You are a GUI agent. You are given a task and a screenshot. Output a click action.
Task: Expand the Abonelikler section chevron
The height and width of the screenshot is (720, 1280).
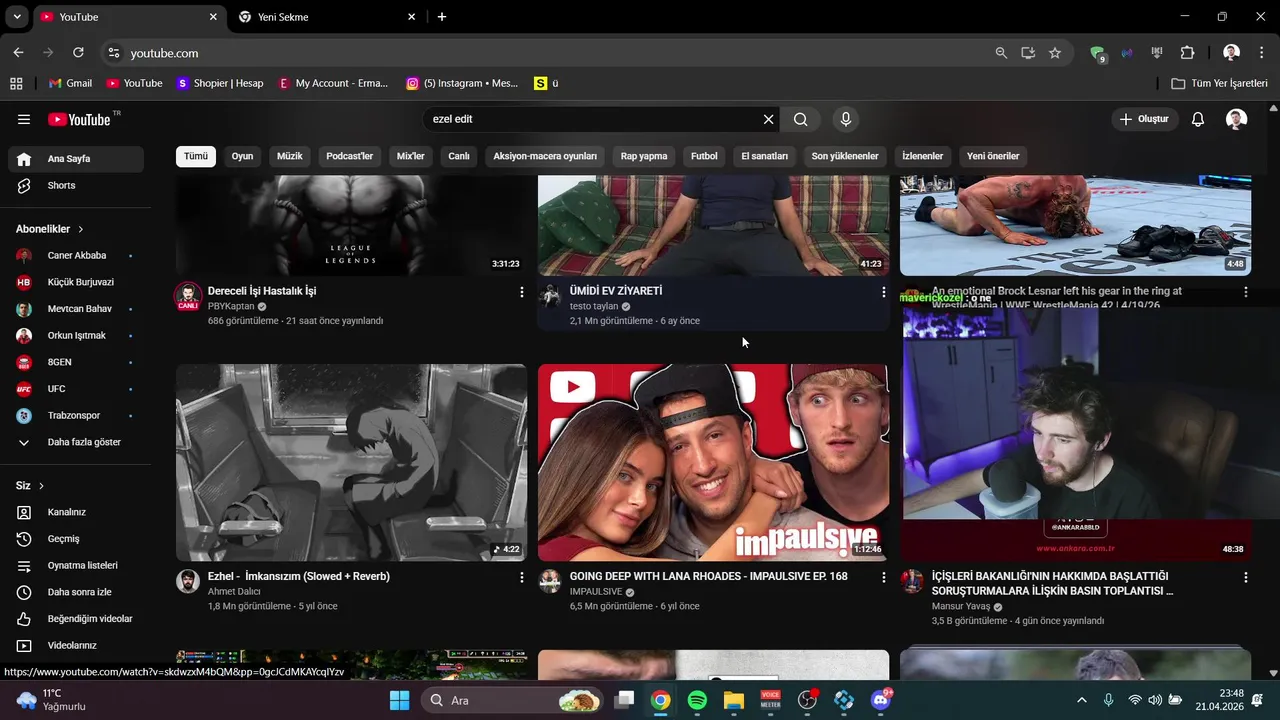pos(81,229)
